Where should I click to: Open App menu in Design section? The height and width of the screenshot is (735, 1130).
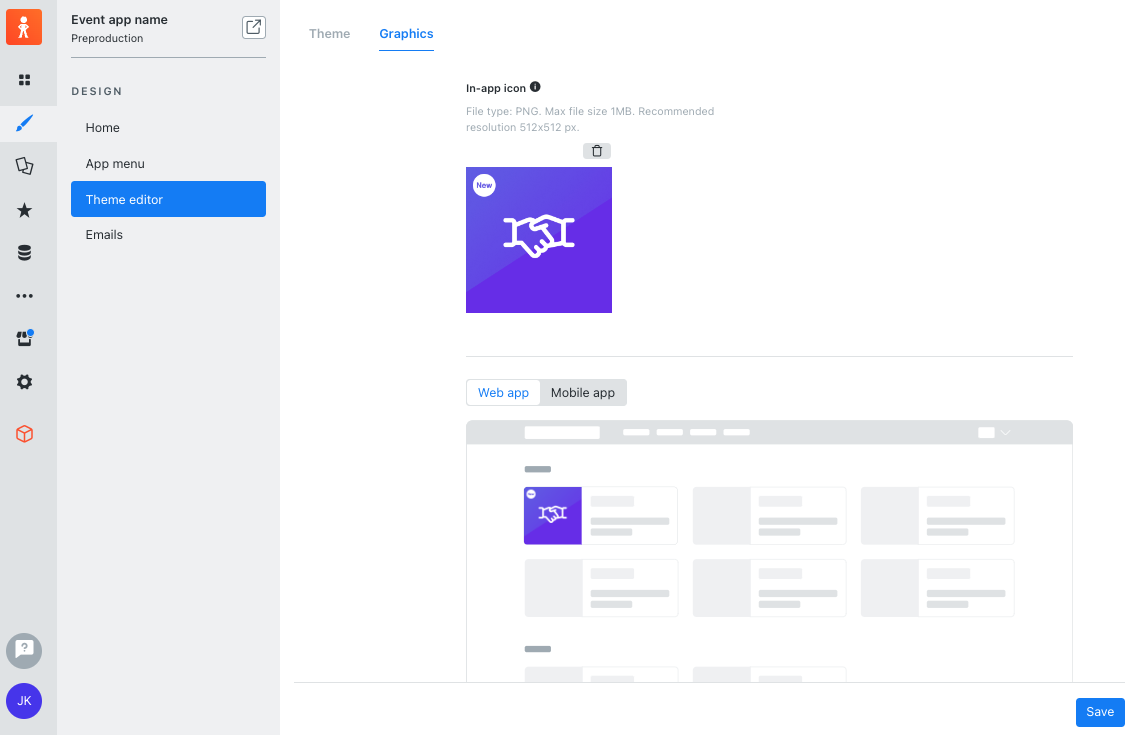168,164
